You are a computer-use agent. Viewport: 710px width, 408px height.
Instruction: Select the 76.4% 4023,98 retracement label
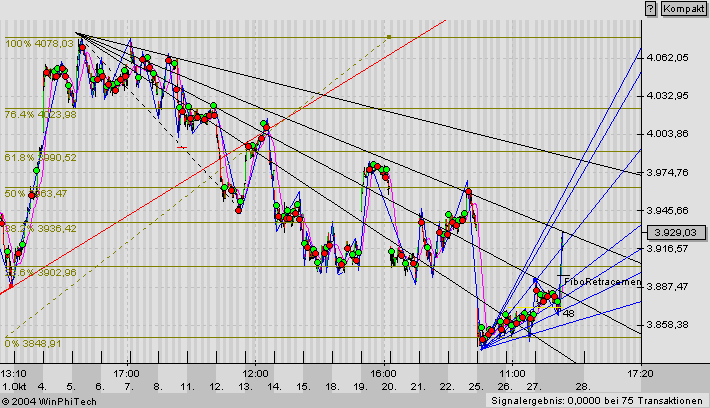(40, 115)
